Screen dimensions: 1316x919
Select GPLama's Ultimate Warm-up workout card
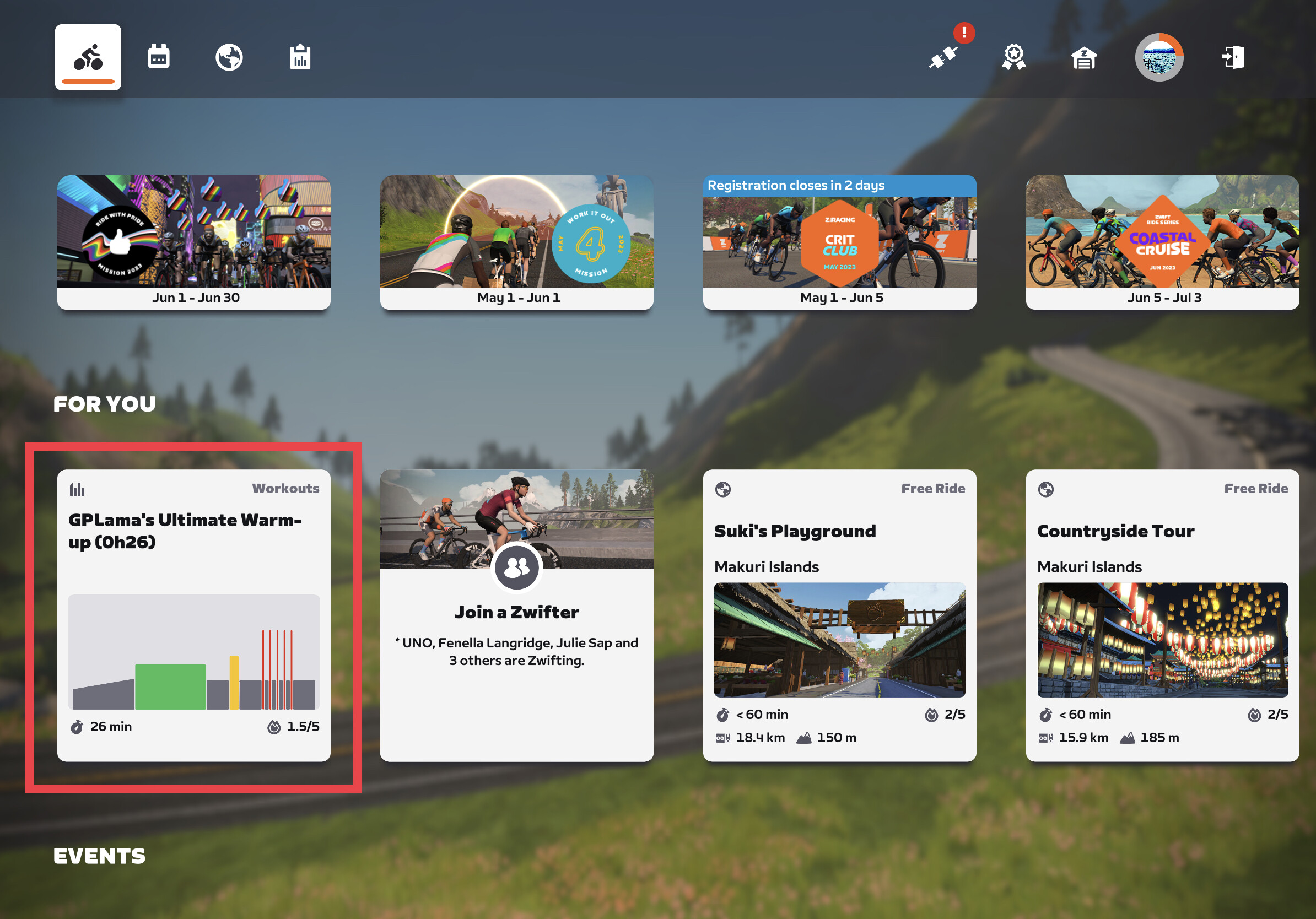tap(194, 531)
